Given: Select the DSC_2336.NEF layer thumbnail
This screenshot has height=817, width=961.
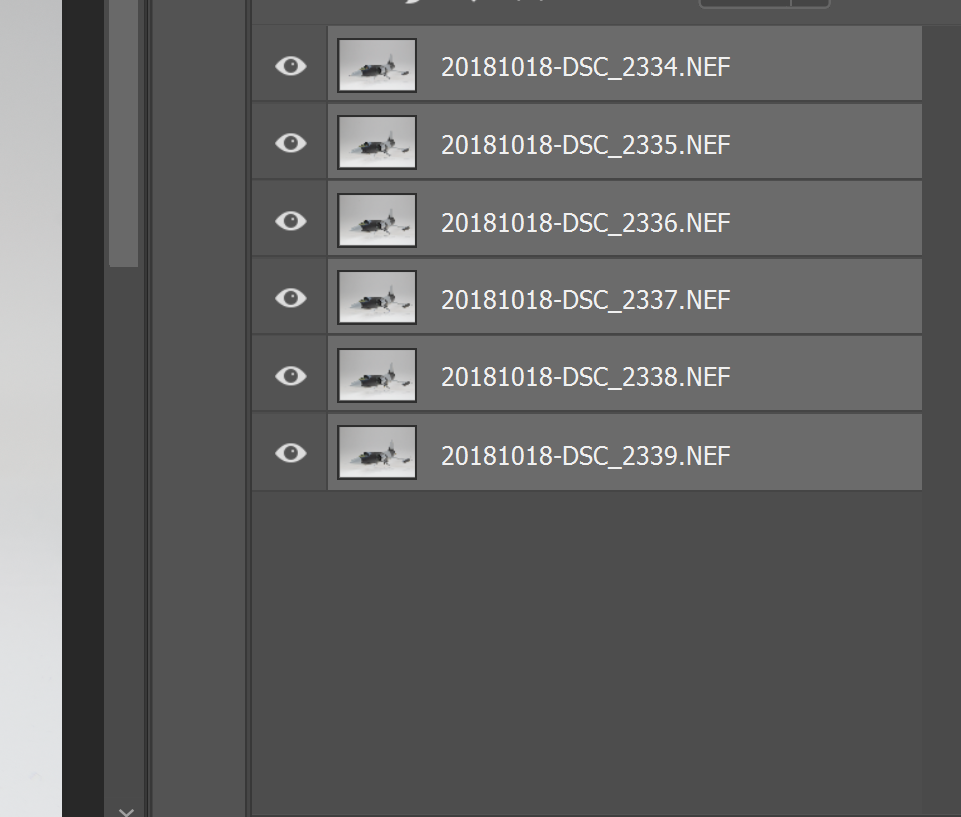Looking at the screenshot, I should (x=377, y=221).
